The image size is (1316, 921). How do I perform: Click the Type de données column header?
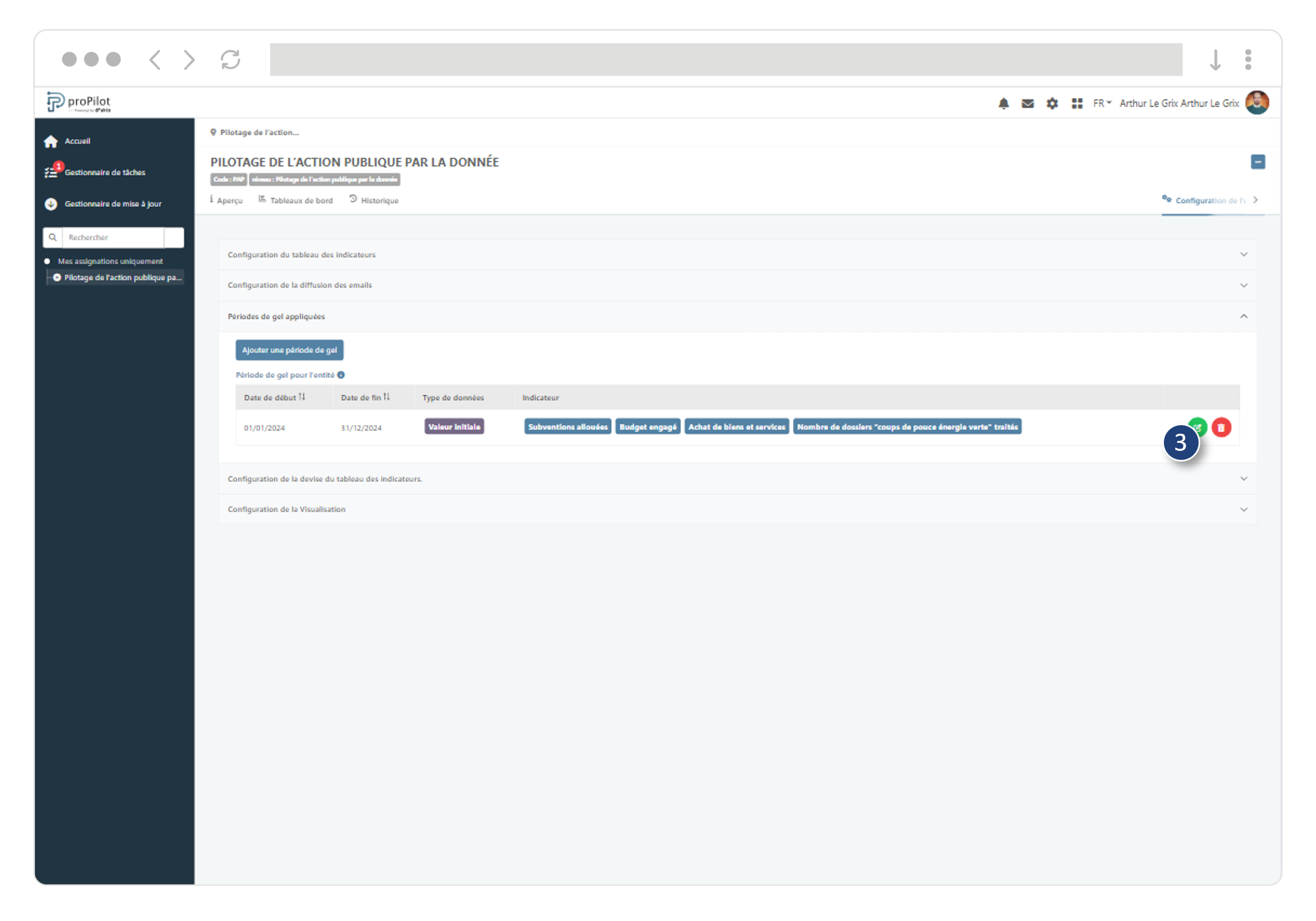click(x=453, y=397)
